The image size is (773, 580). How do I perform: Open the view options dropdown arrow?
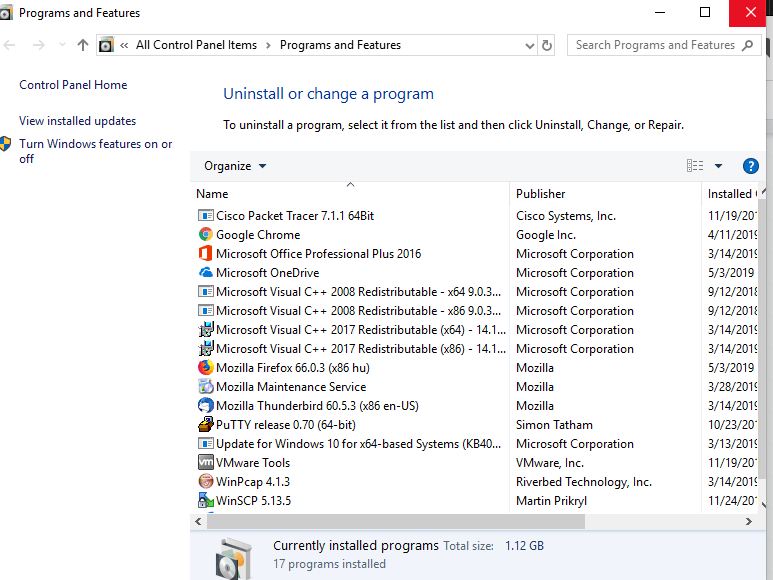(x=718, y=166)
